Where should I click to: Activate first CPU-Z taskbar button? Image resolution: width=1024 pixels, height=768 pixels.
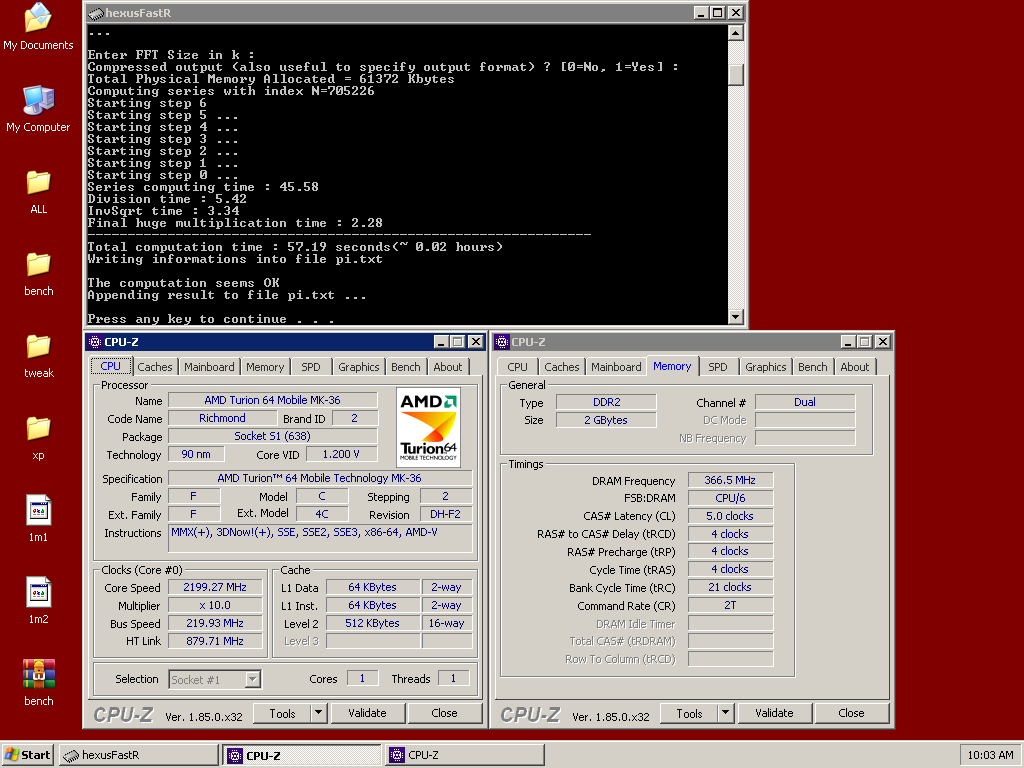pyautogui.click(x=302, y=755)
